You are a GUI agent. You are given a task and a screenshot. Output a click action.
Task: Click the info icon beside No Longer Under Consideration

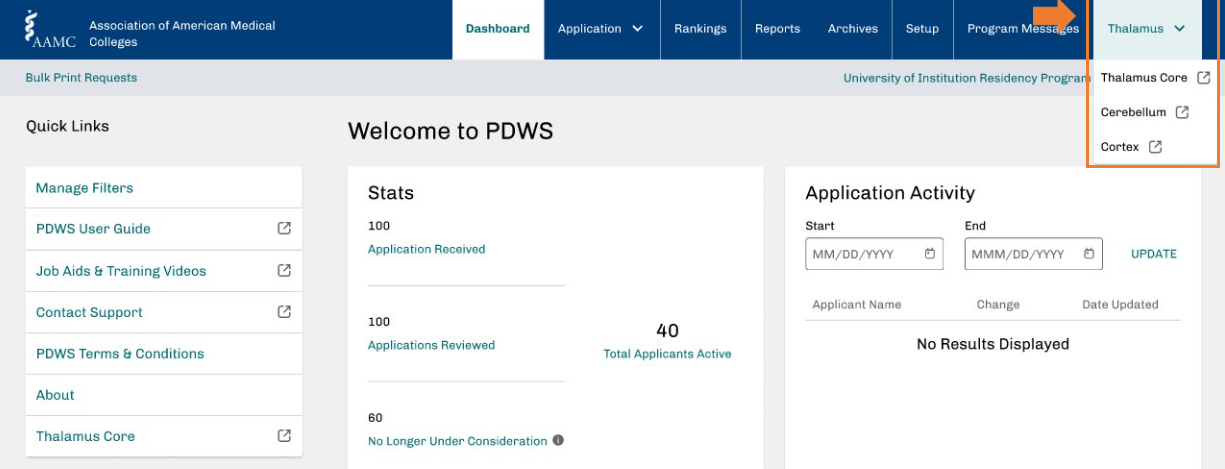coord(558,441)
